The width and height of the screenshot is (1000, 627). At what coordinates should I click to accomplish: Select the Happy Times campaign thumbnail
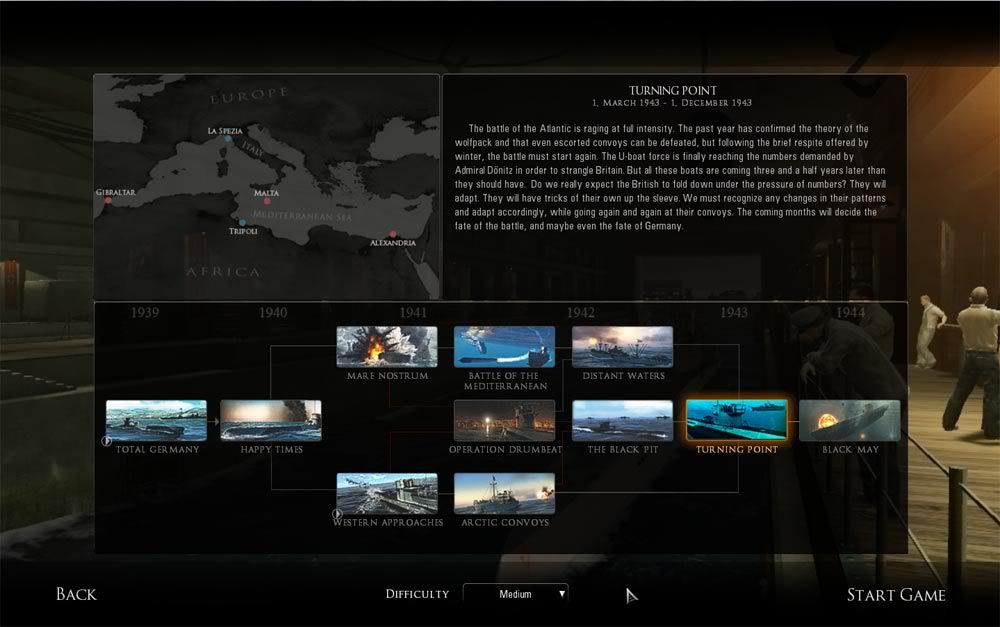[271, 420]
